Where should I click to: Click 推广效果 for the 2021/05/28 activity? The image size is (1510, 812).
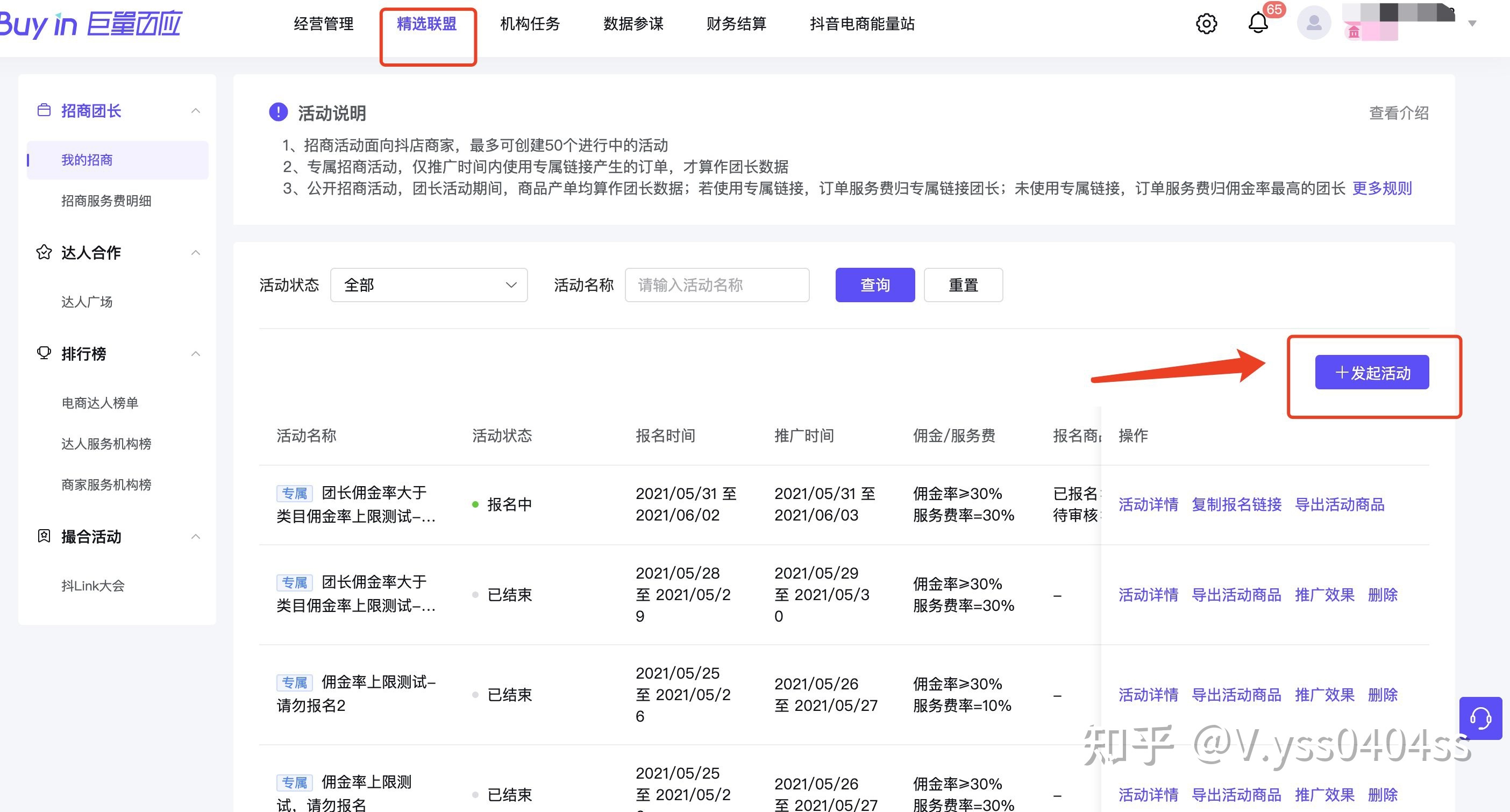click(1324, 595)
